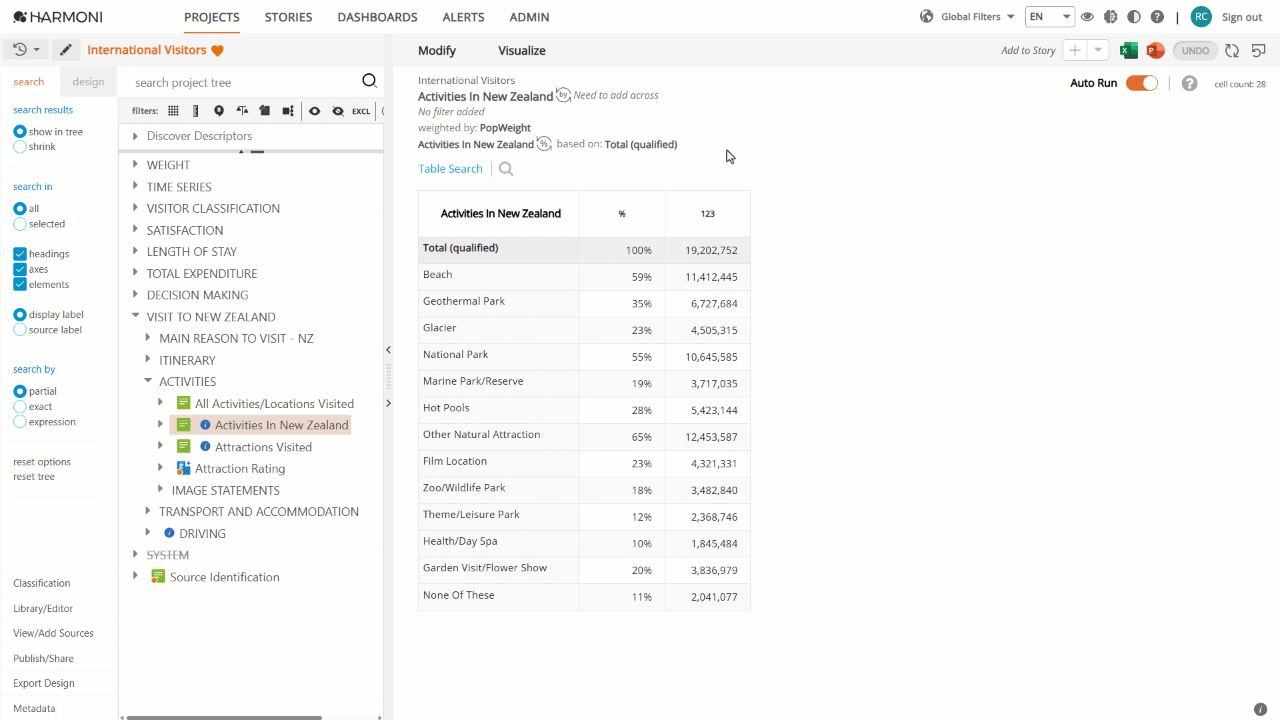Expand the Discover Descriptors node

pos(136,136)
